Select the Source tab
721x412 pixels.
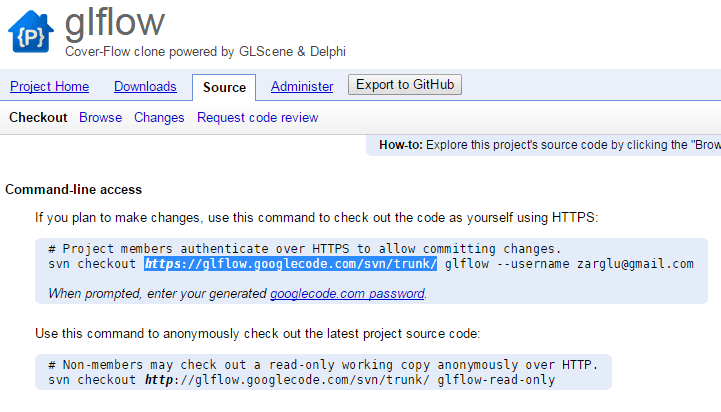pyautogui.click(x=224, y=87)
